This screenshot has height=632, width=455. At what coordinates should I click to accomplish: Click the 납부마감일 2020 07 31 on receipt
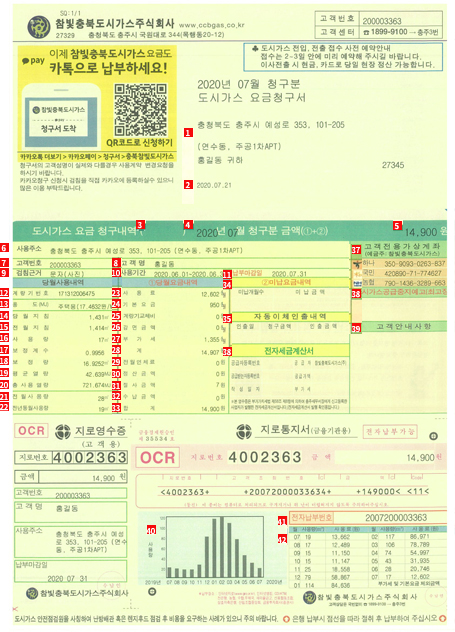click(67, 579)
